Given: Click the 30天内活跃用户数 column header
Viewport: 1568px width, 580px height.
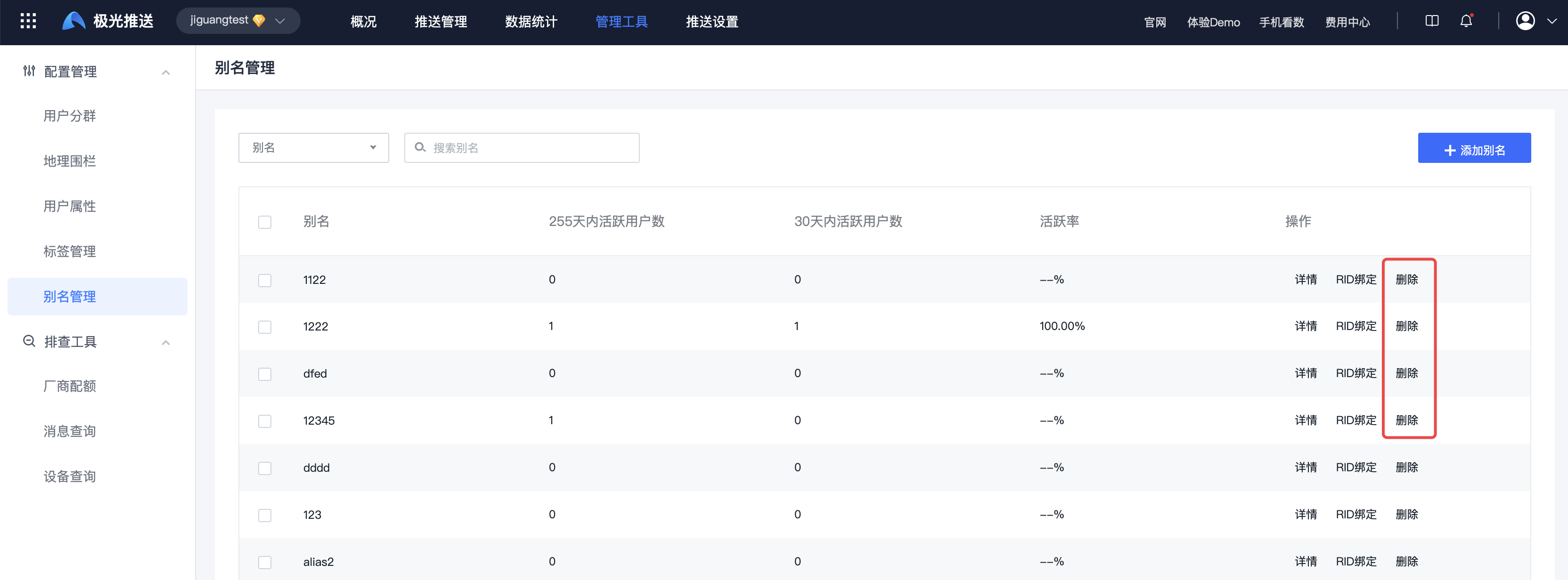Looking at the screenshot, I should (848, 221).
